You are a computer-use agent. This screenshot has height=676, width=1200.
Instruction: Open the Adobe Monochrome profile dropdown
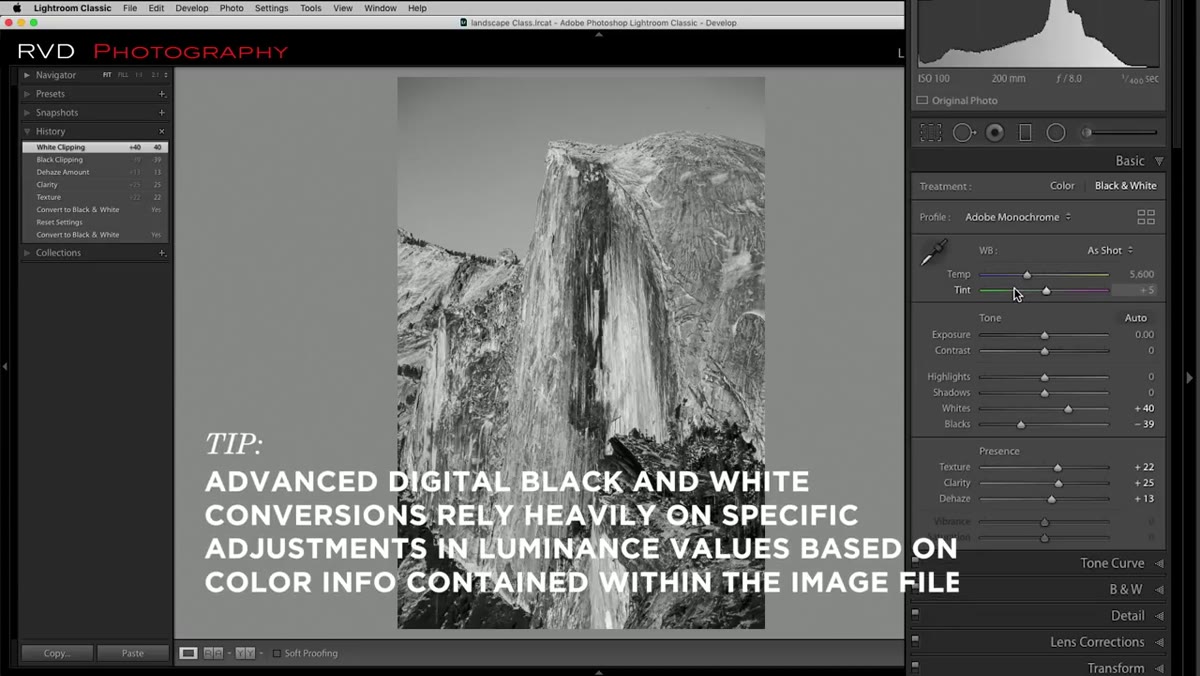point(1018,217)
